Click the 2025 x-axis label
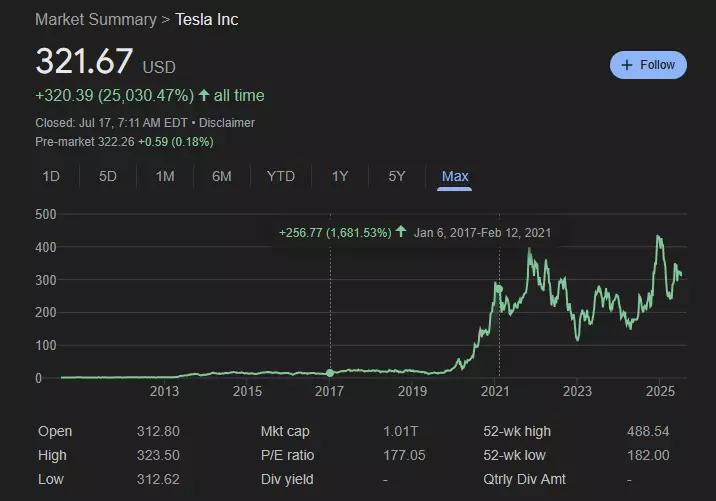 [660, 391]
